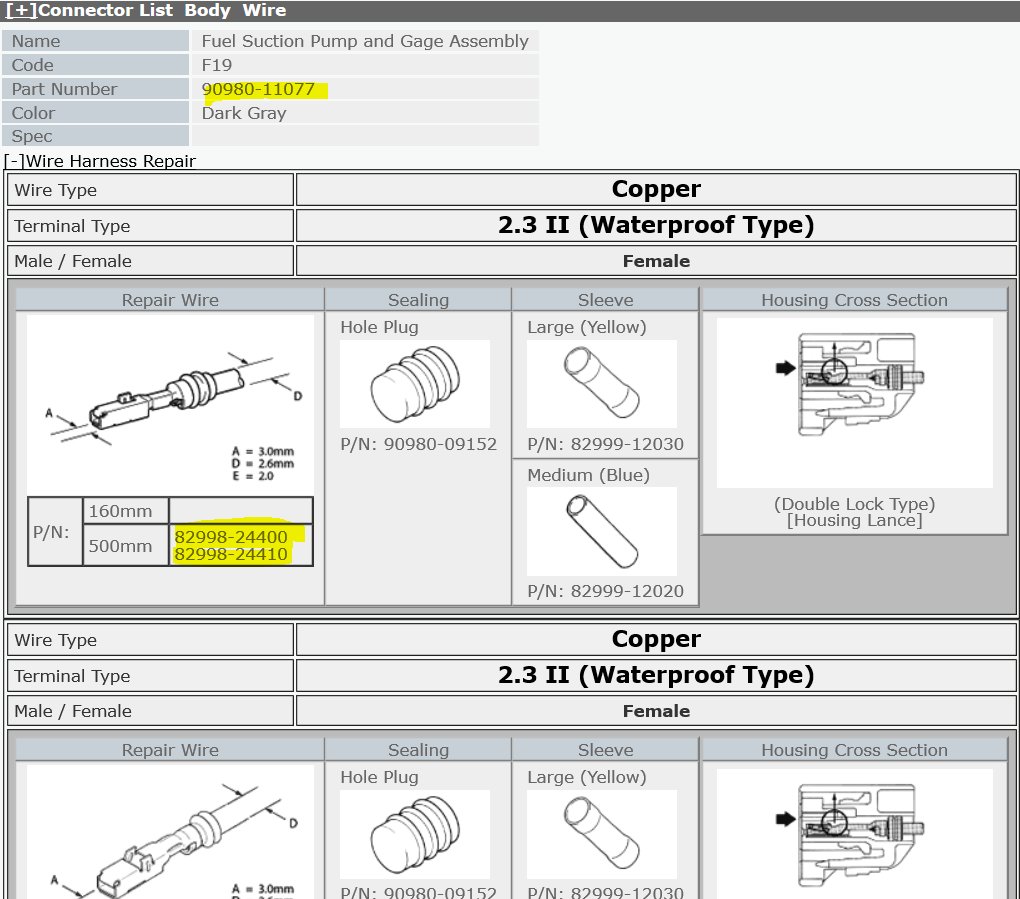Click the 500mm length cell
The image size is (1020, 899).
(126, 546)
